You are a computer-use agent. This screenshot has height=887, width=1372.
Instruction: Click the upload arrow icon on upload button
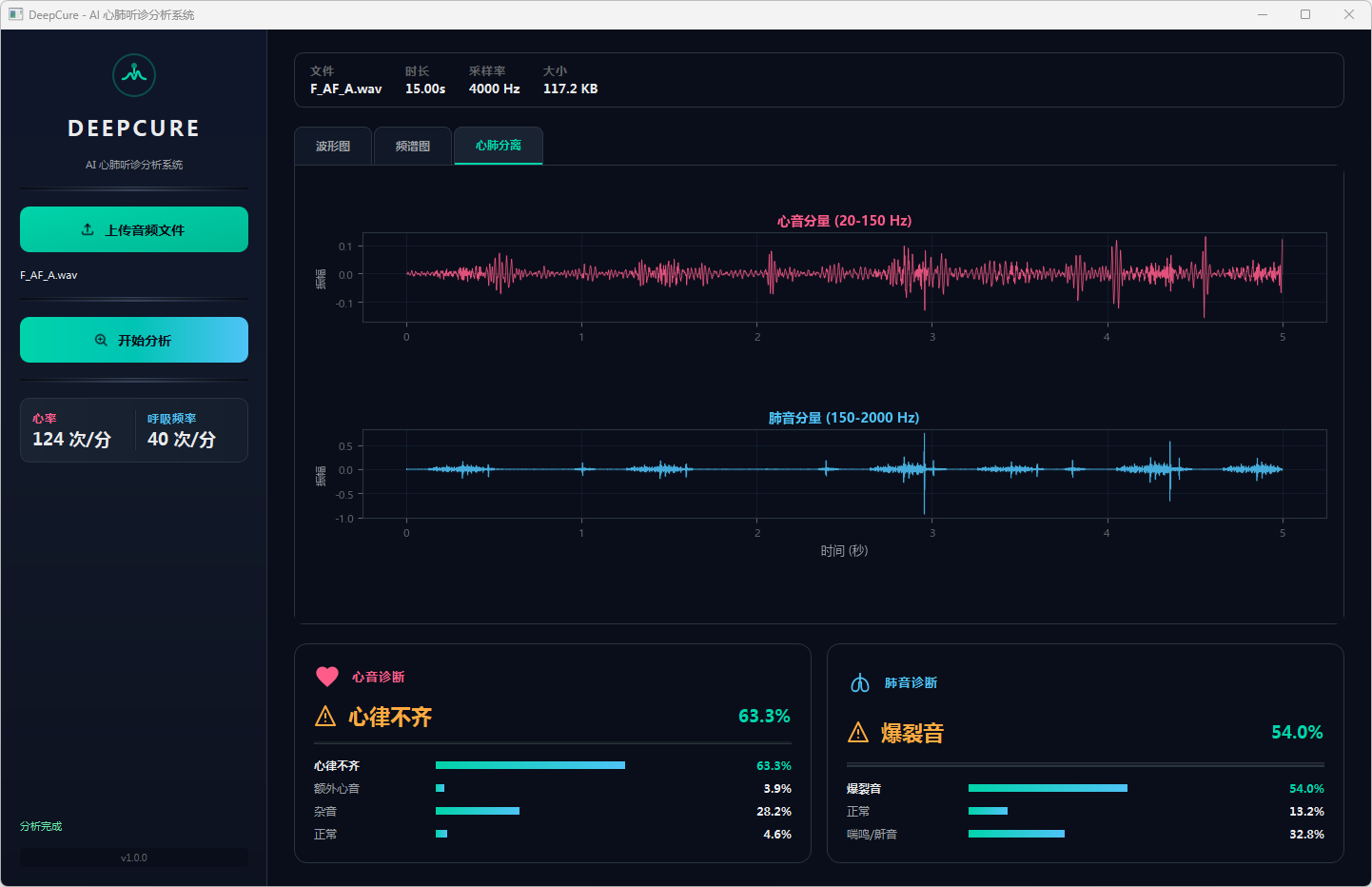(88, 229)
